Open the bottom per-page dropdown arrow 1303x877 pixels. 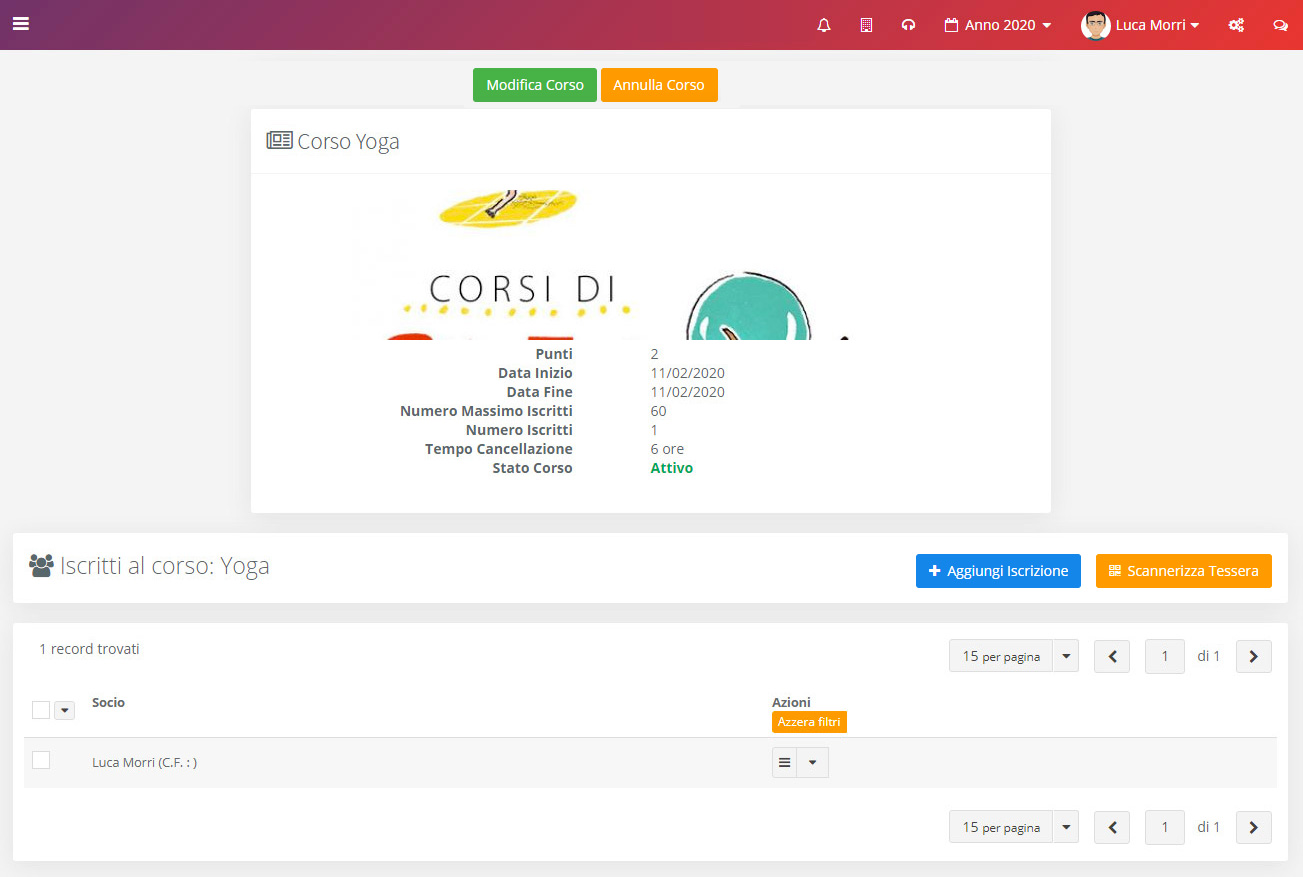(1065, 827)
